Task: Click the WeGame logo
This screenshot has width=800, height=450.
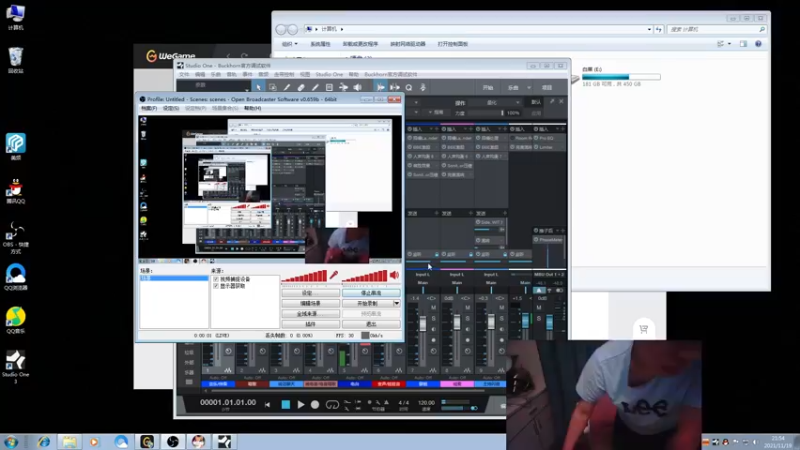Action: [170, 56]
